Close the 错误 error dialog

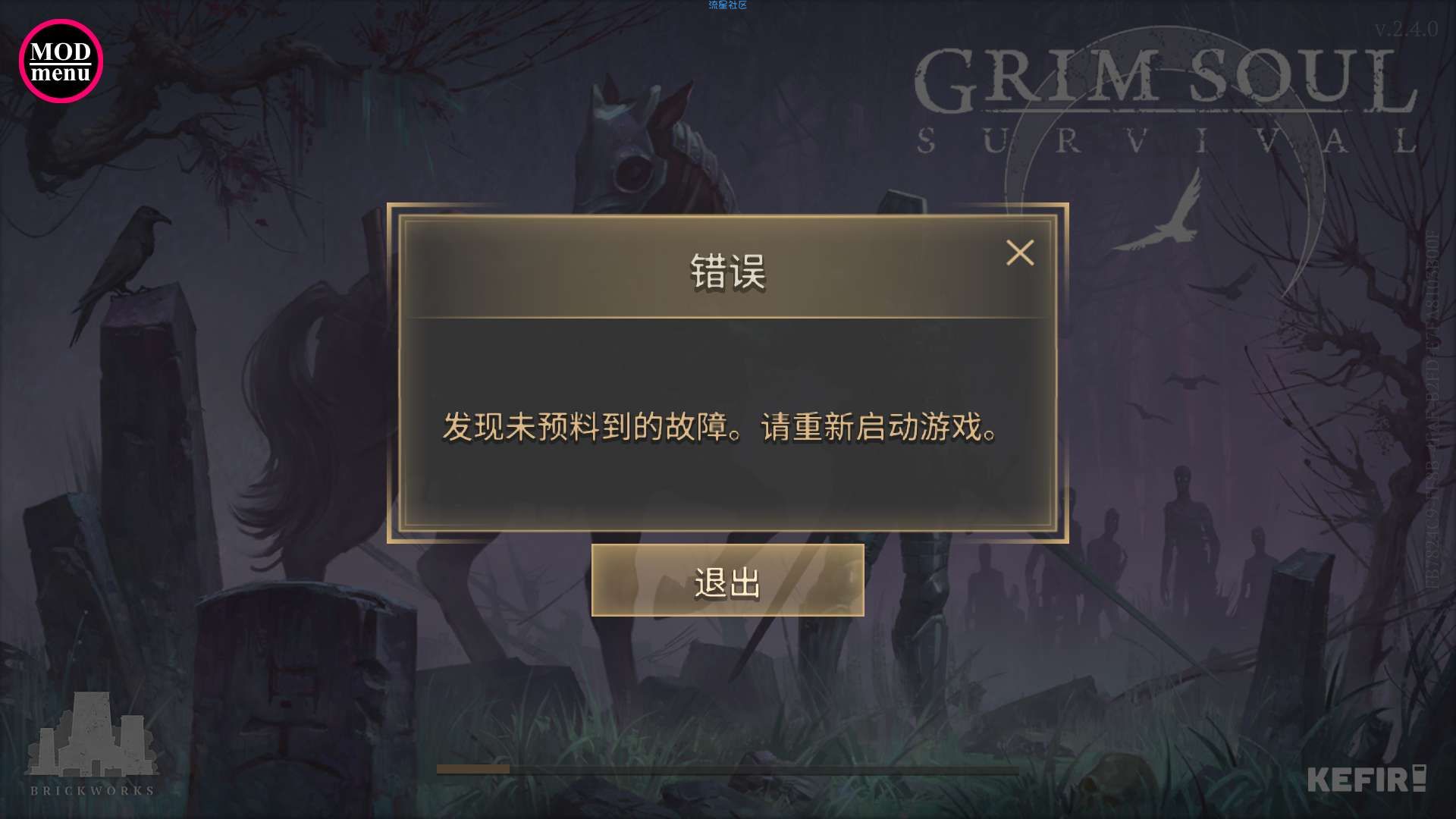click(1019, 253)
